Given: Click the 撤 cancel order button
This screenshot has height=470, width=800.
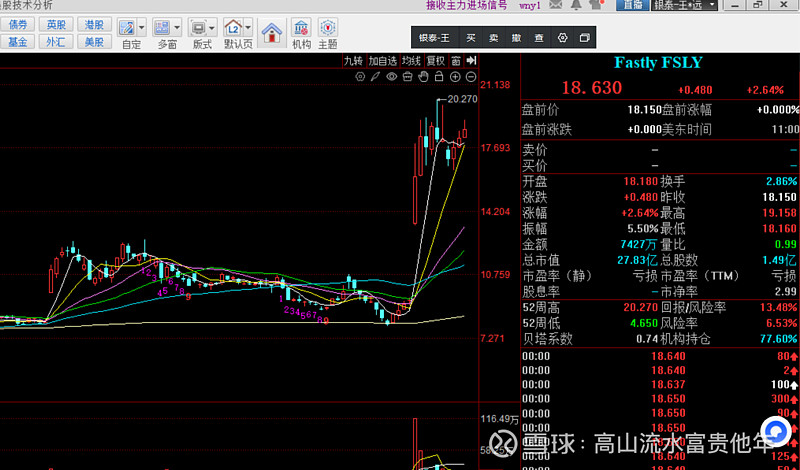Looking at the screenshot, I should (516, 38).
